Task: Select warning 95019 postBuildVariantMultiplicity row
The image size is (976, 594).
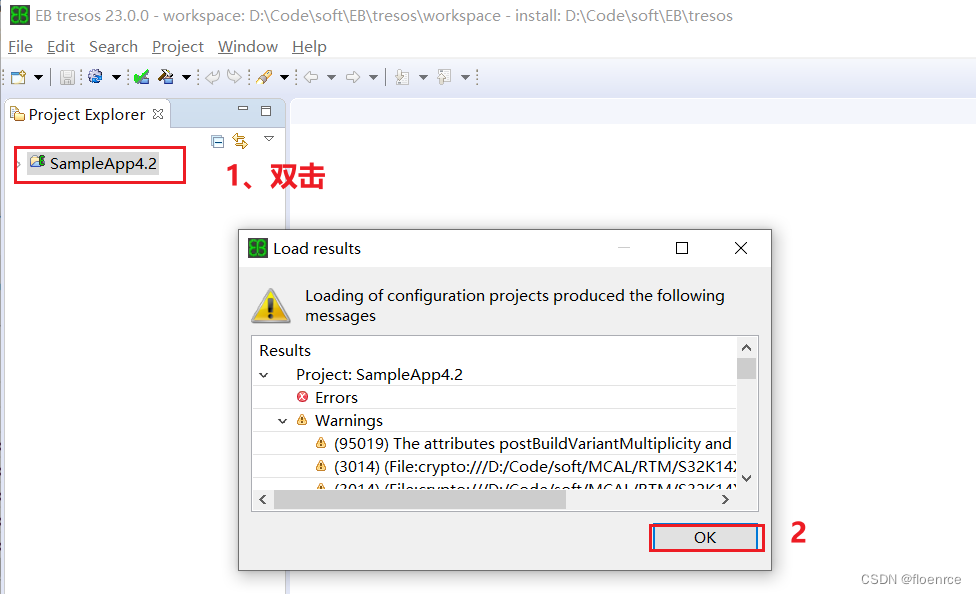Action: coord(494,443)
